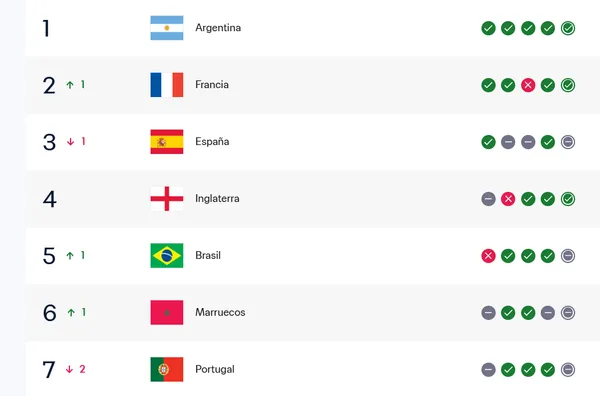Image resolution: width=600 pixels, height=396 pixels.
Task: Click Brasil's red loss result icon
Action: [488, 256]
